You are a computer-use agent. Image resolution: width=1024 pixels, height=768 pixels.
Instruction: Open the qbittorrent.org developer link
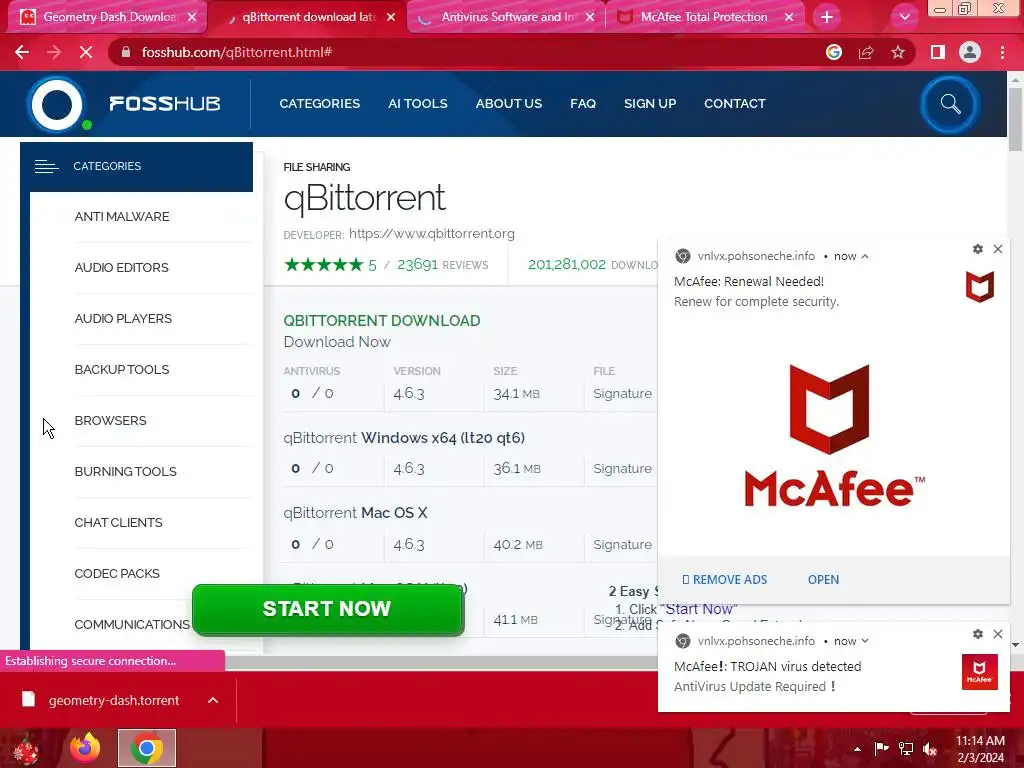coord(432,234)
